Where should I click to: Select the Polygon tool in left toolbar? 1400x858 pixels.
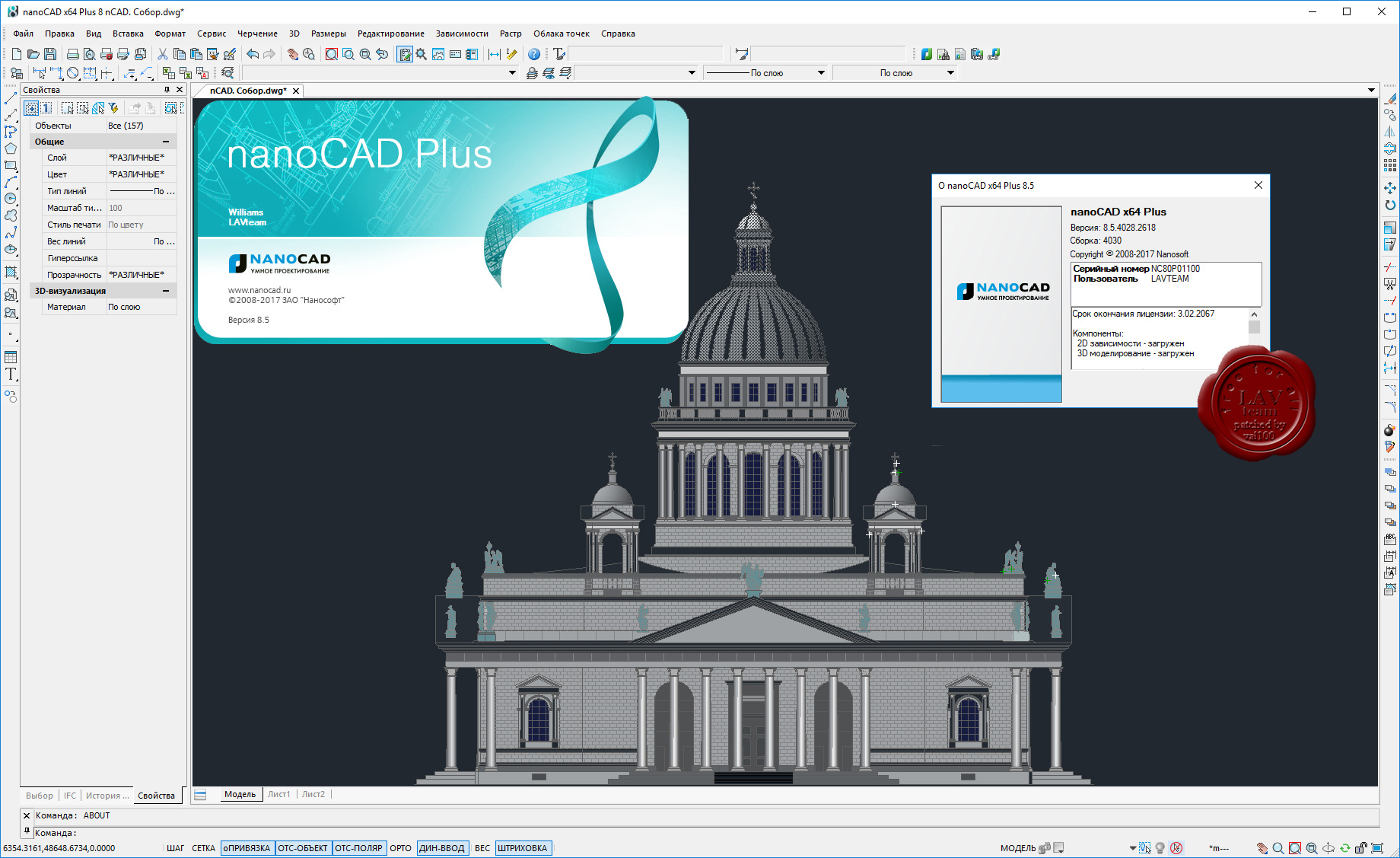pyautogui.click(x=11, y=148)
